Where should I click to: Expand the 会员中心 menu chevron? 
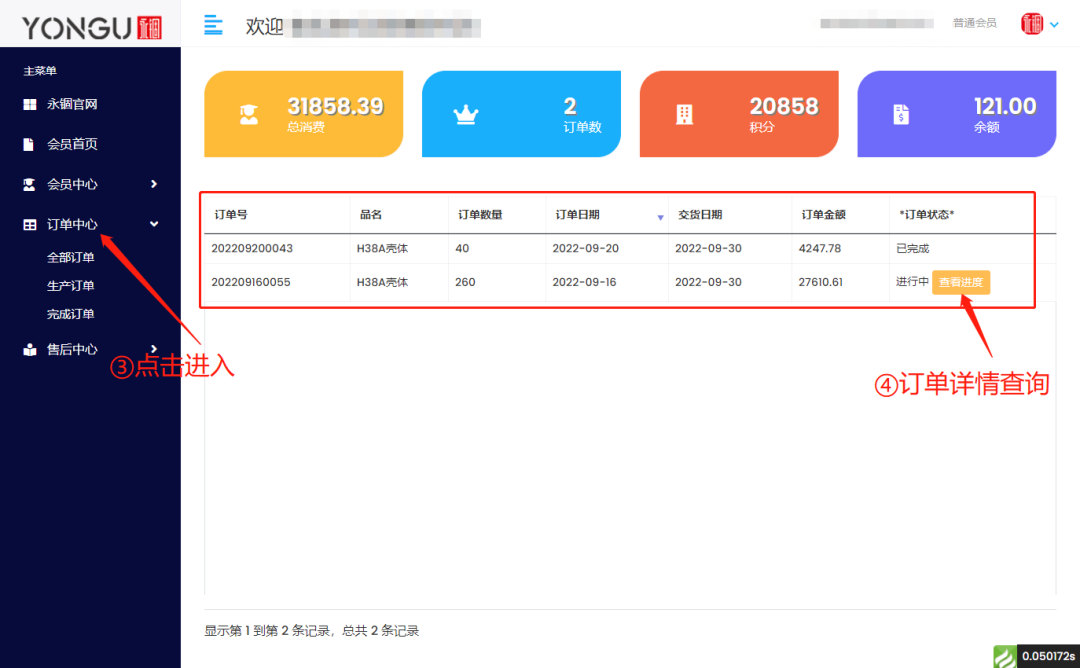[x=153, y=184]
